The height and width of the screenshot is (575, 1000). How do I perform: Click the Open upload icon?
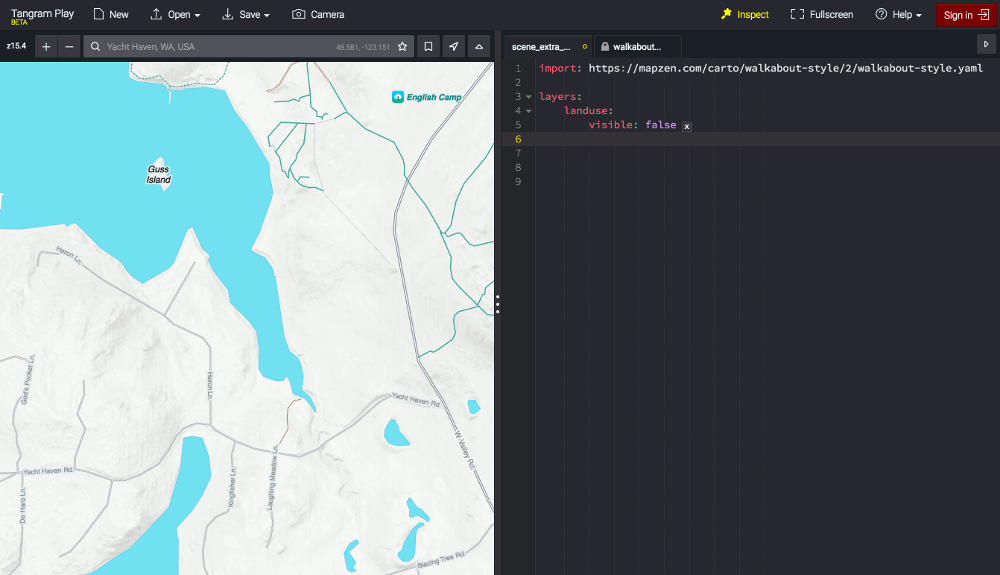point(156,14)
